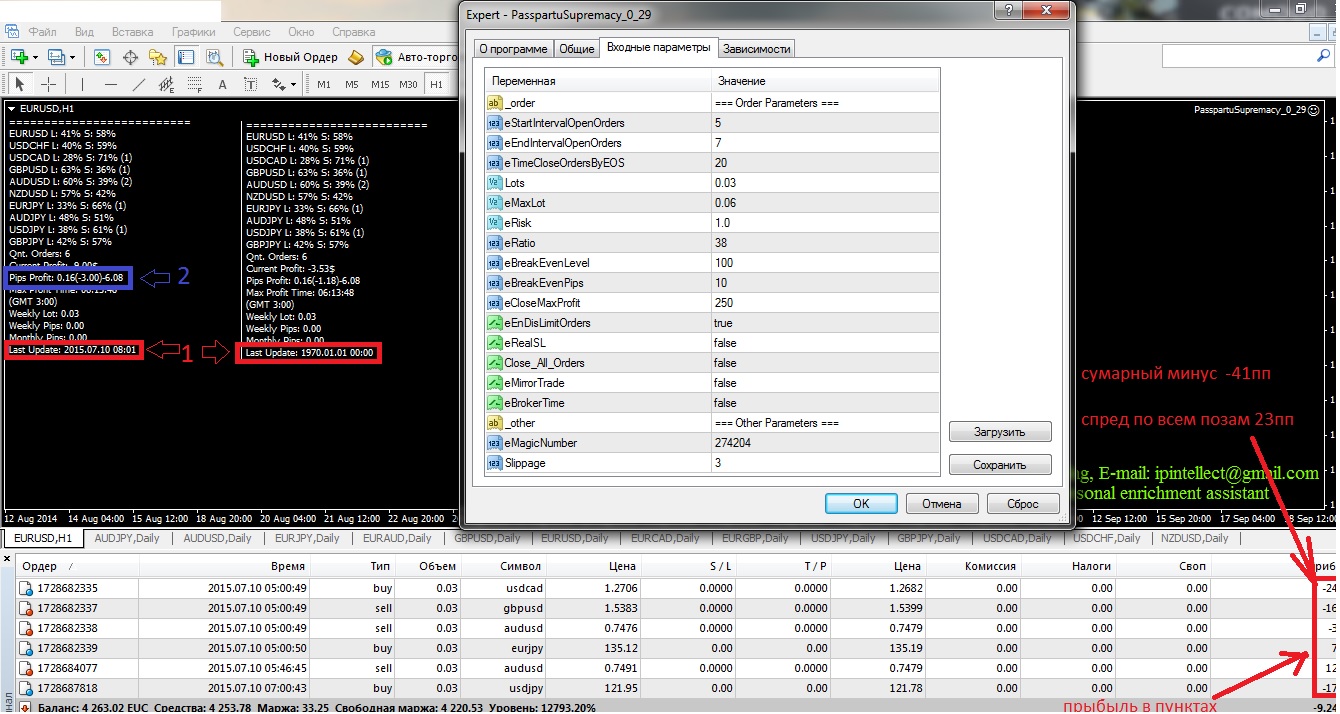
Task: Select the eRealSL value false
Action: coord(825,343)
